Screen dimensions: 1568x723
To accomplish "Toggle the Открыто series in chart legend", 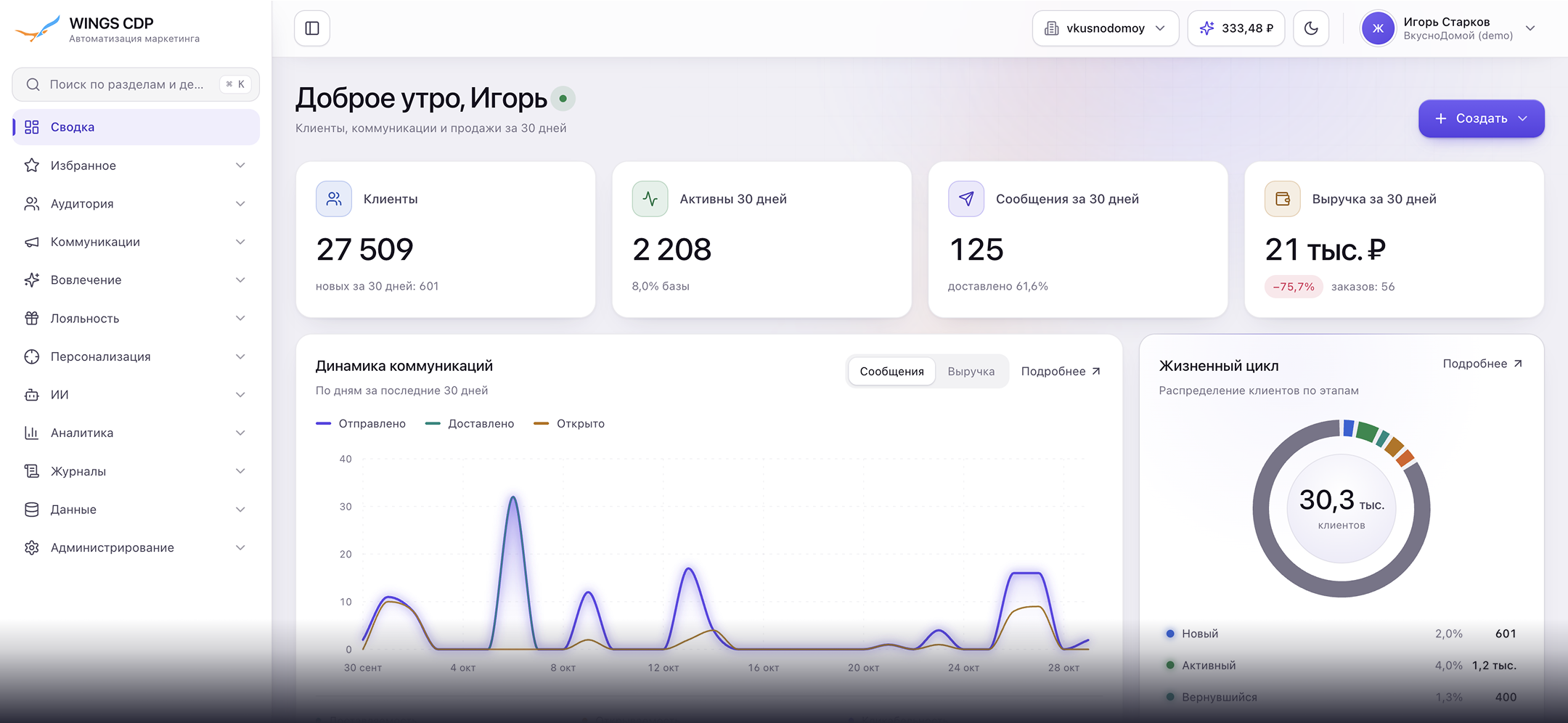I will pyautogui.click(x=569, y=424).
